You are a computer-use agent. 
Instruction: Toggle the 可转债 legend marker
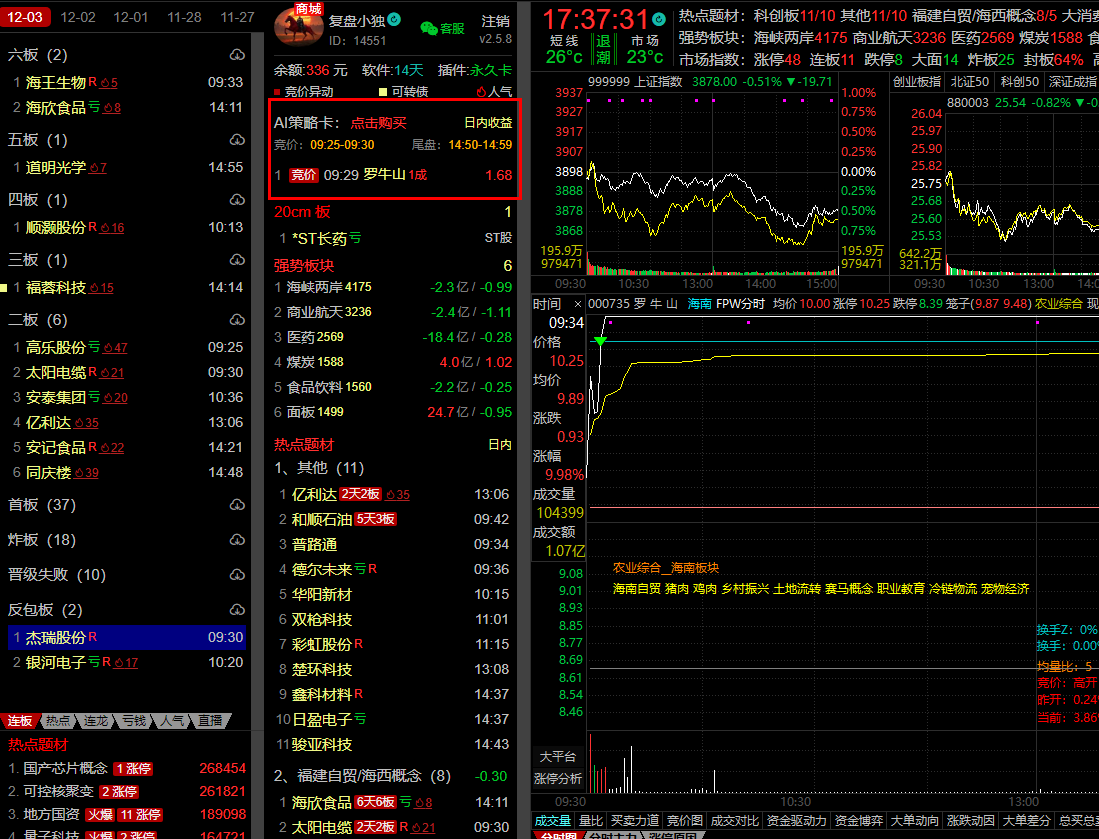[383, 91]
